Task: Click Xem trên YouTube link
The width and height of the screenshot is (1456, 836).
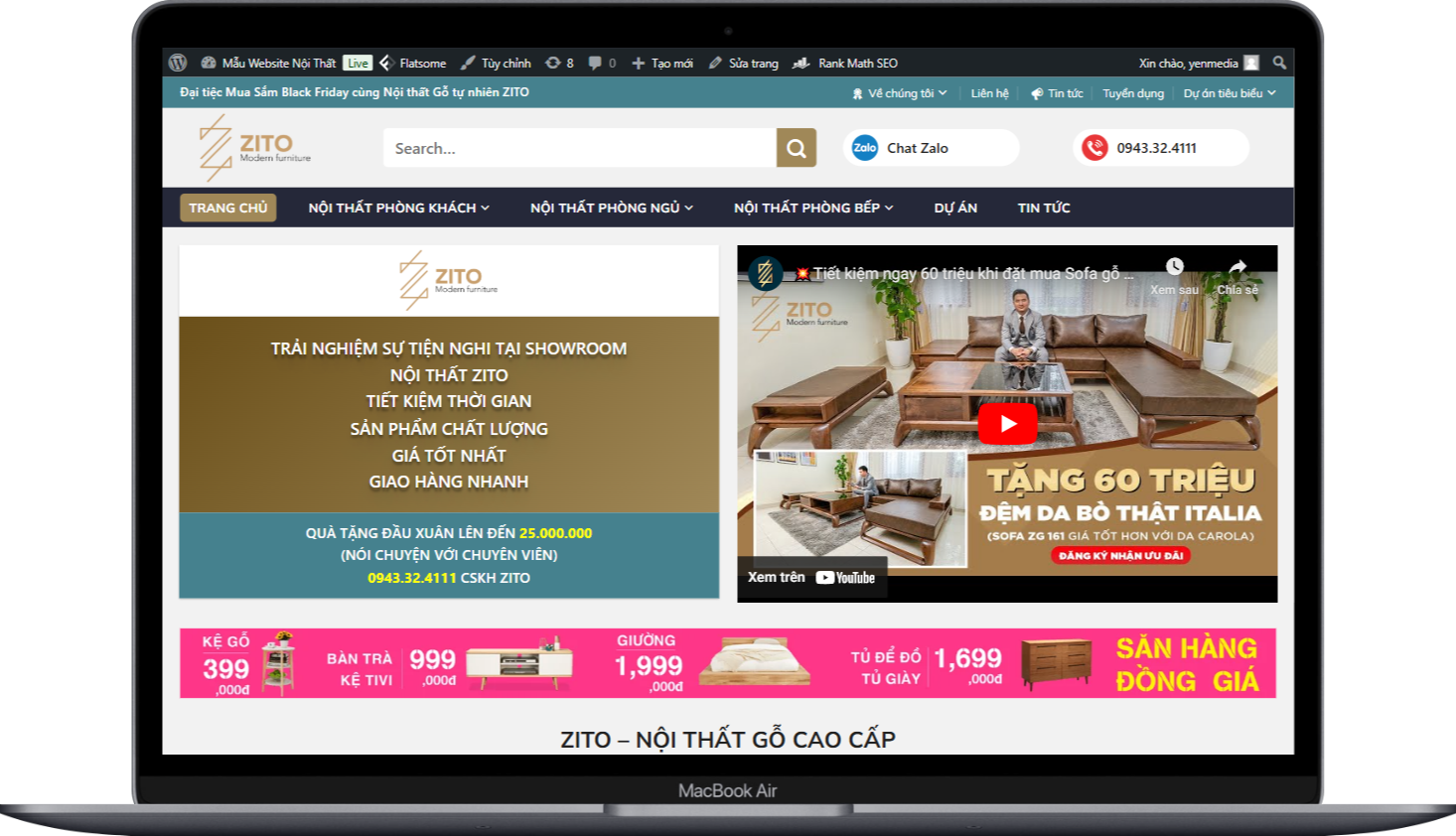Action: click(812, 577)
